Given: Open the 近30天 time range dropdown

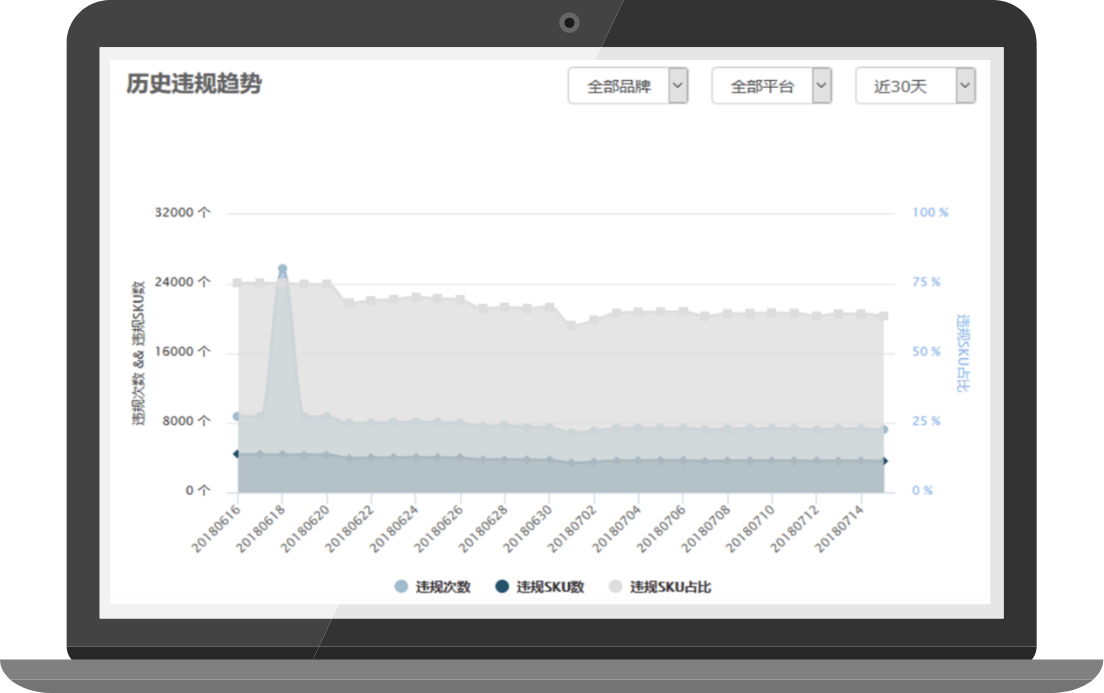Looking at the screenshot, I should click(915, 86).
